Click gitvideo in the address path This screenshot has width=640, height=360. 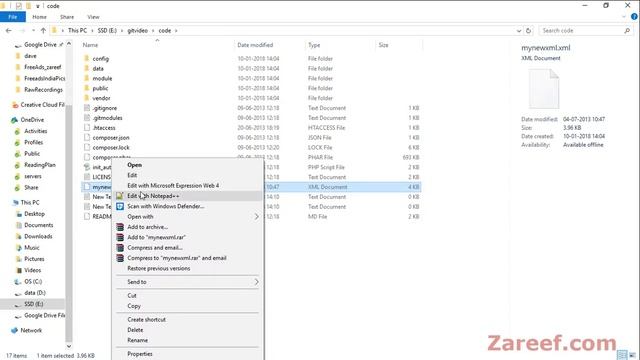point(138,31)
